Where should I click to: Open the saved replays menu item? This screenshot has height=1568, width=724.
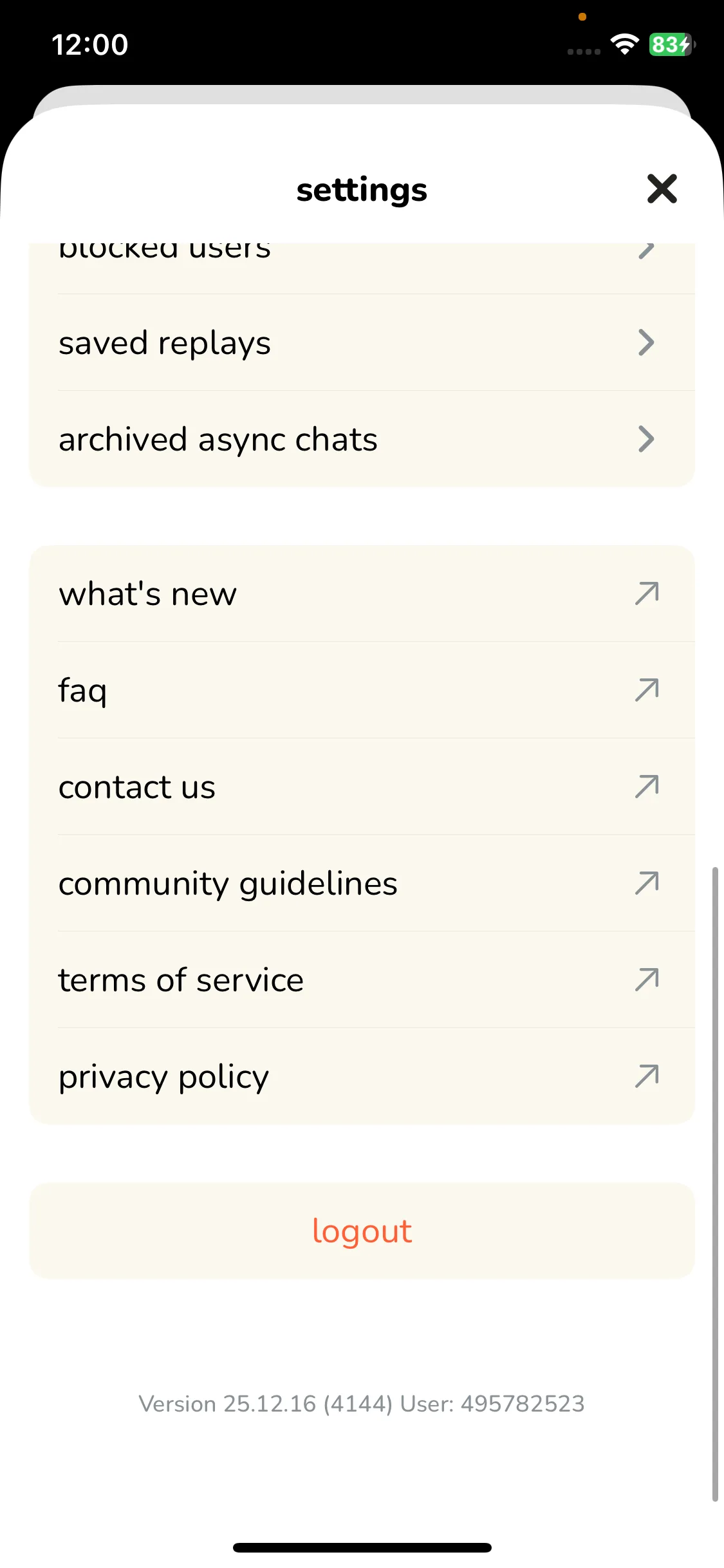click(x=165, y=342)
